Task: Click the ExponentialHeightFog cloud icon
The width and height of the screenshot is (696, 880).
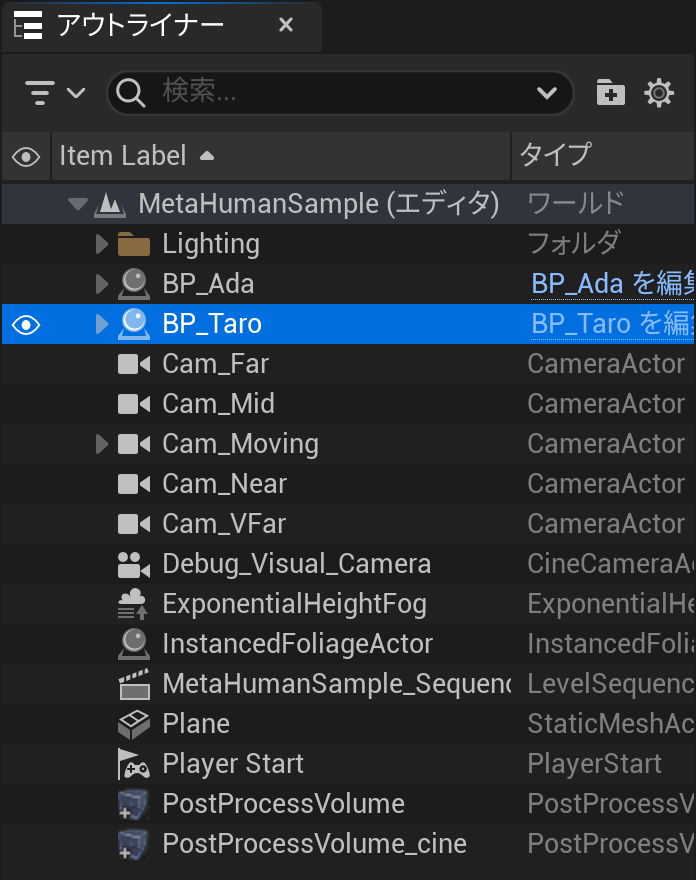Action: coord(133,604)
